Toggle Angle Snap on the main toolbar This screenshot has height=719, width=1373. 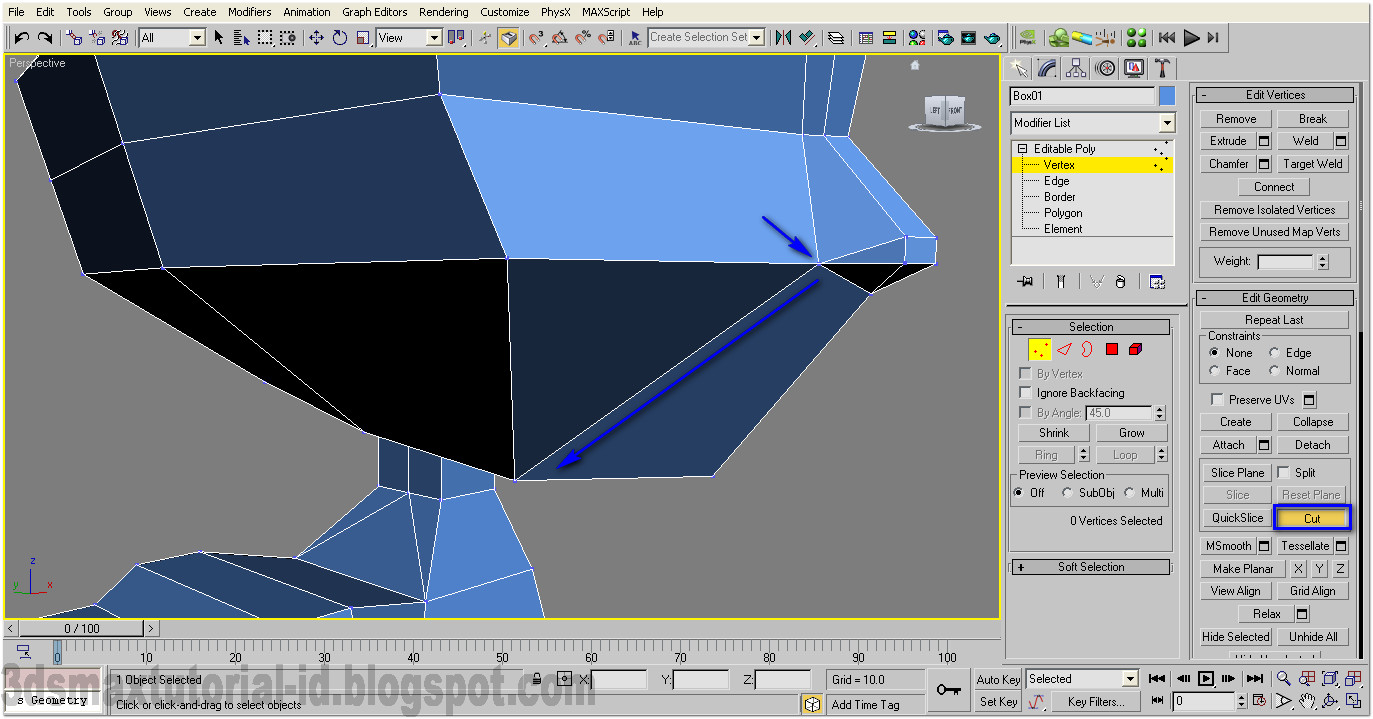559,37
